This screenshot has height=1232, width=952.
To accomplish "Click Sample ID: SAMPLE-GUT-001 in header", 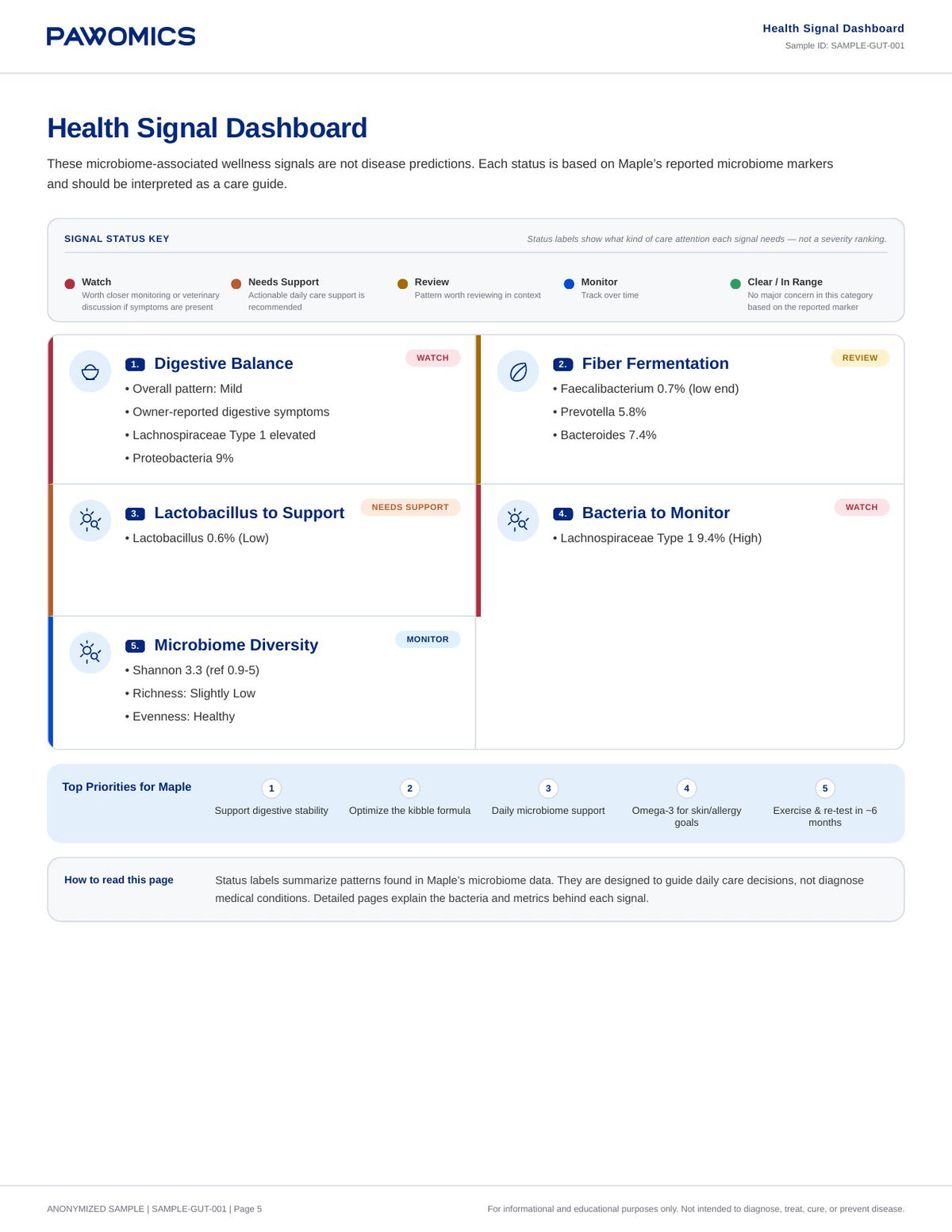I will tap(845, 45).
